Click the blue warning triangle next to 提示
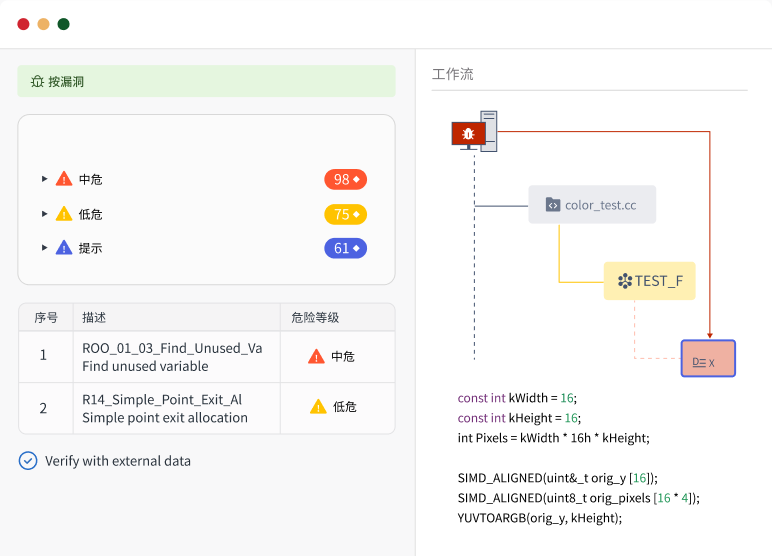Image resolution: width=772 pixels, height=556 pixels. [64, 248]
